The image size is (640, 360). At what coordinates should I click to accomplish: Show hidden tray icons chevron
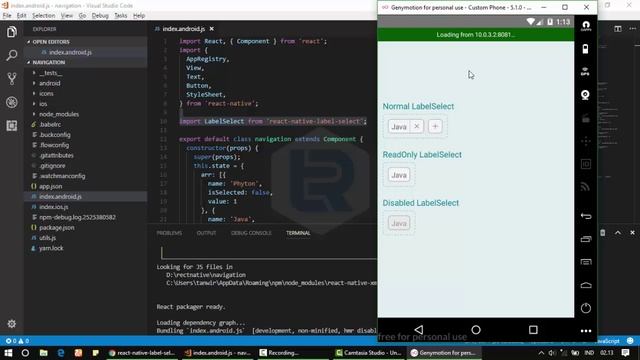(541, 353)
